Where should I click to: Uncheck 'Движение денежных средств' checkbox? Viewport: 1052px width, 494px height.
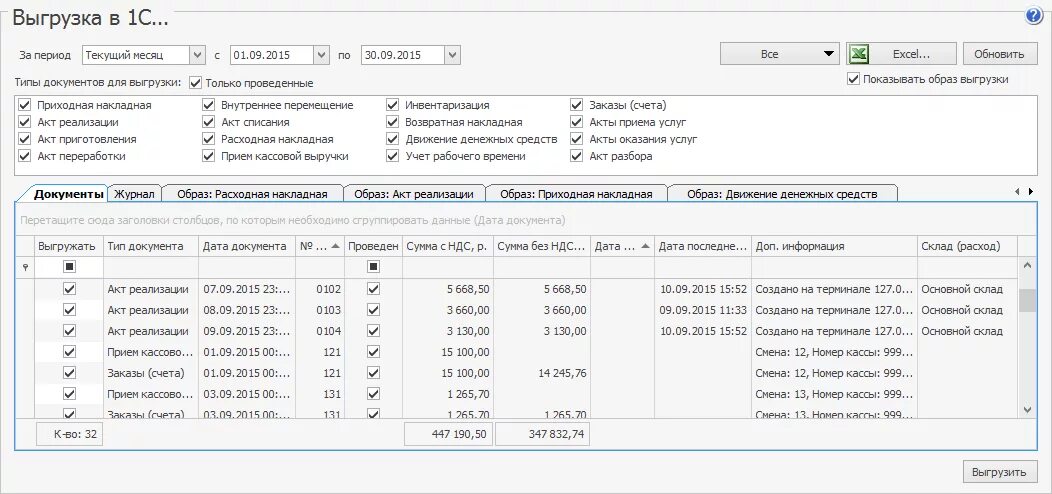tap(392, 139)
